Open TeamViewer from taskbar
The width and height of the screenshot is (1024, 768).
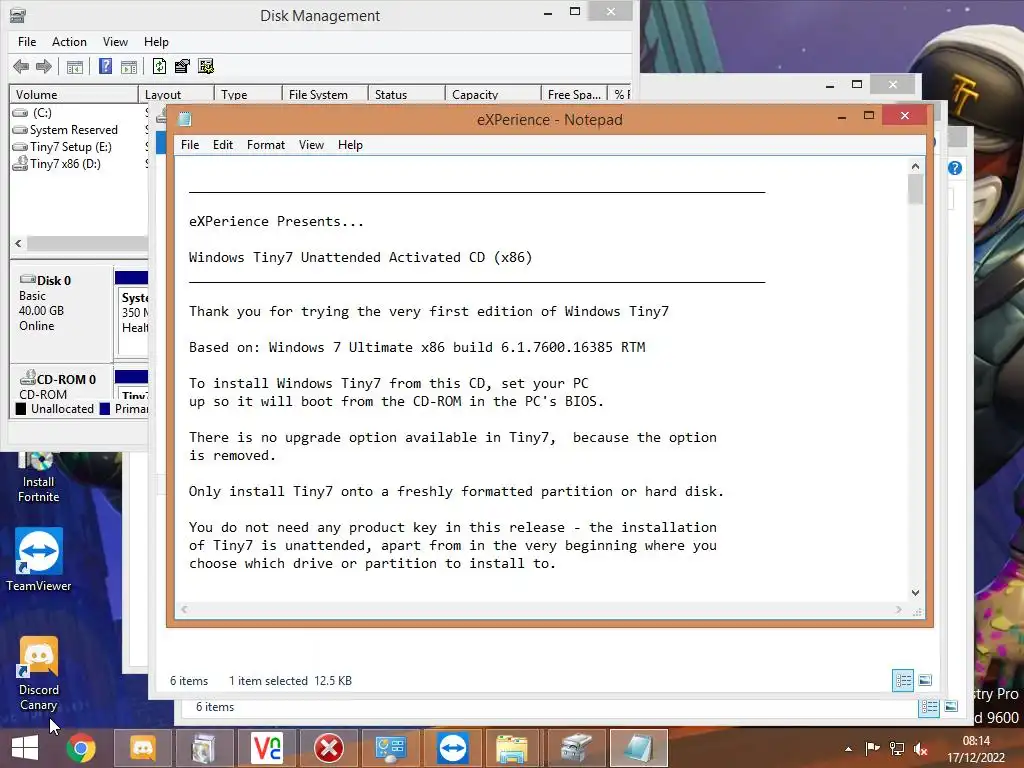(453, 748)
